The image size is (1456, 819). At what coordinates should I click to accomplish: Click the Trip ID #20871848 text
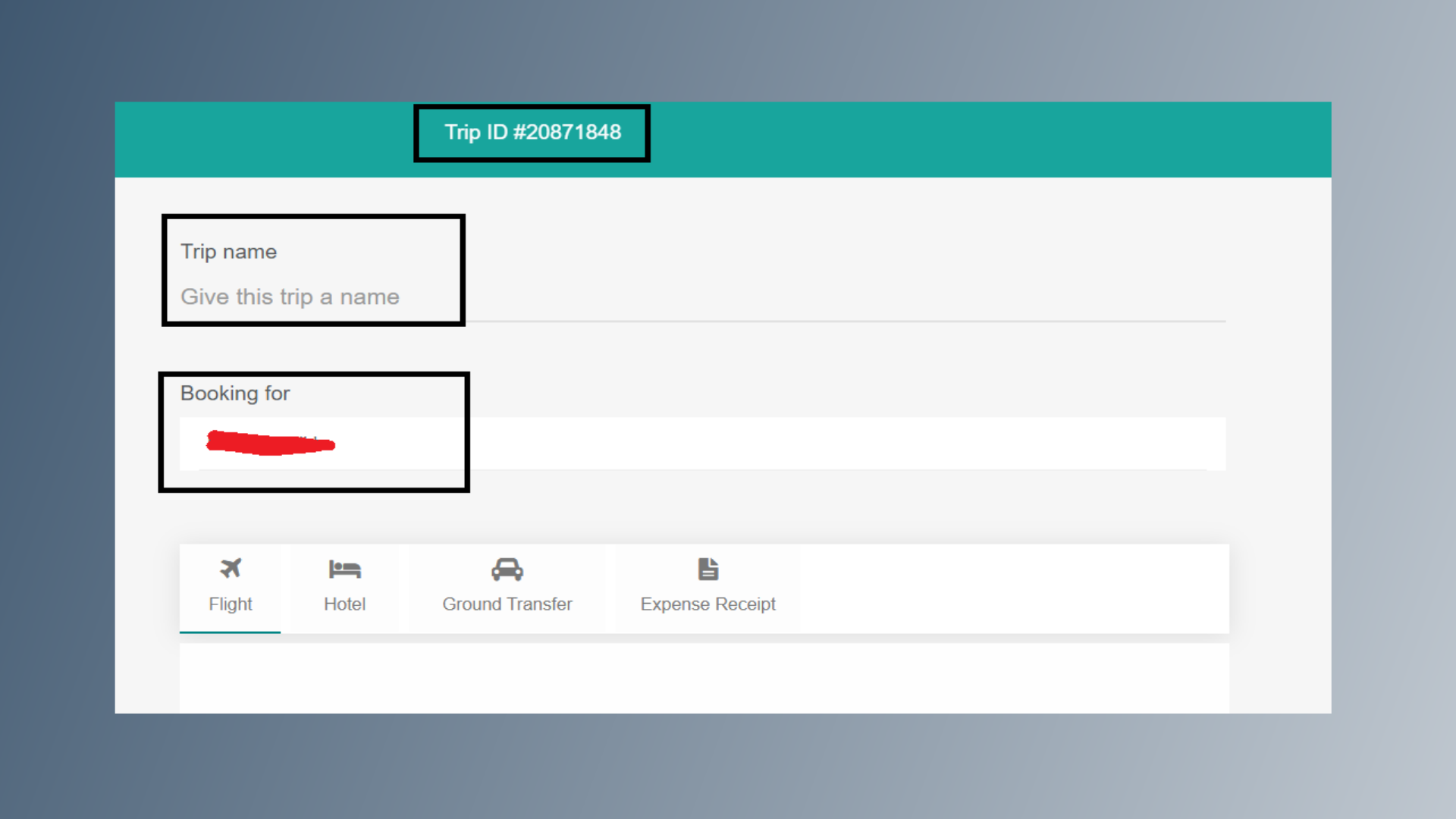532,133
